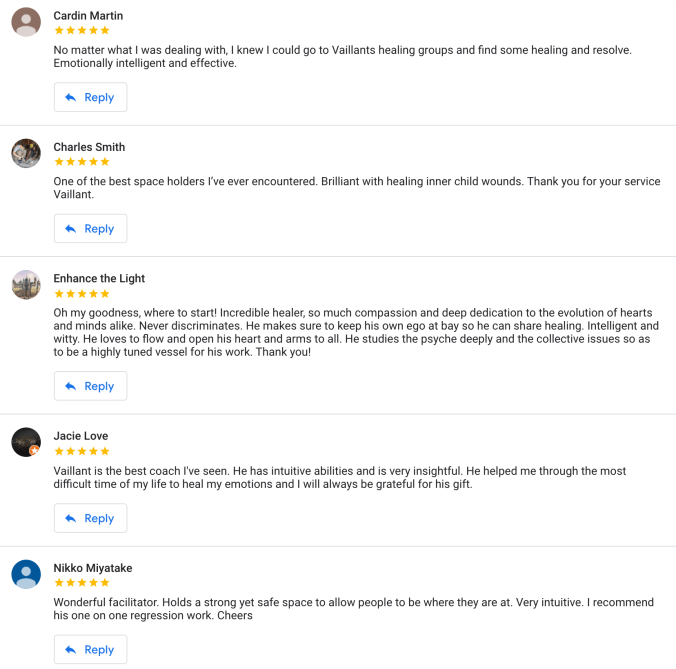Open Charles Smith's profile picture
Image resolution: width=676 pixels, height=669 pixels.
[26, 153]
